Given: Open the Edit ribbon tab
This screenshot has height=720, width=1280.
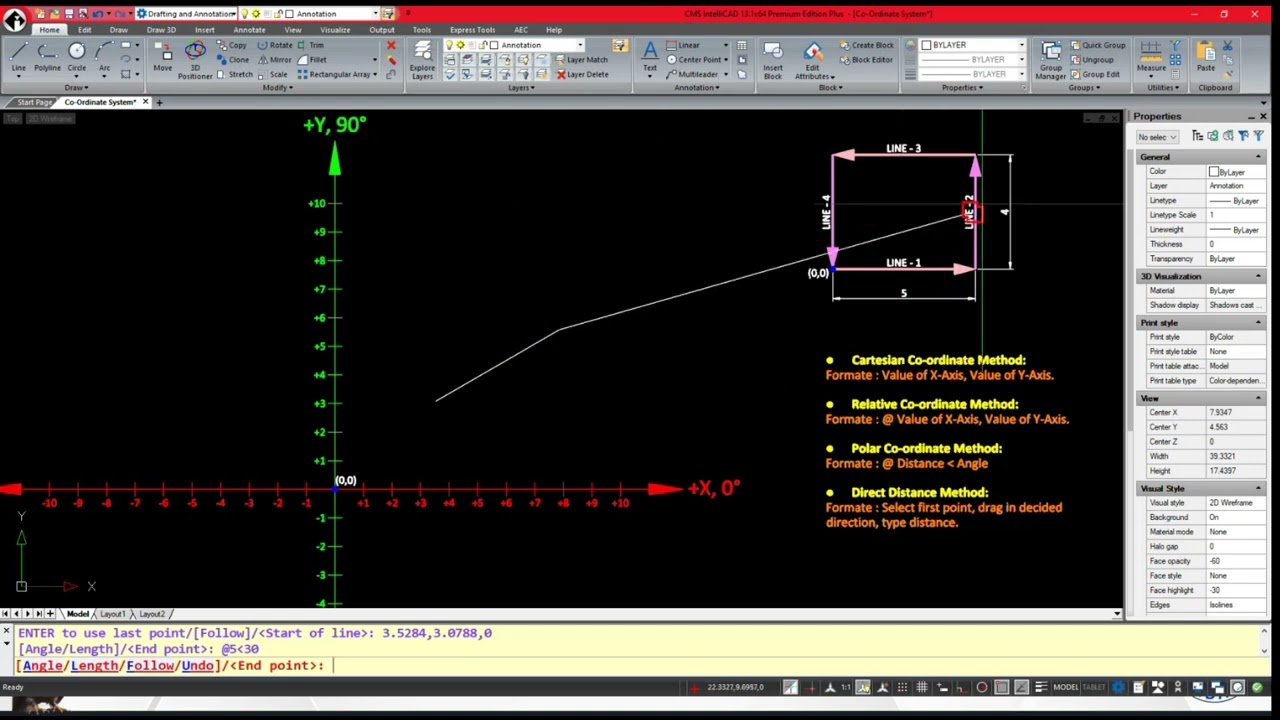Looking at the screenshot, I should click(84, 30).
